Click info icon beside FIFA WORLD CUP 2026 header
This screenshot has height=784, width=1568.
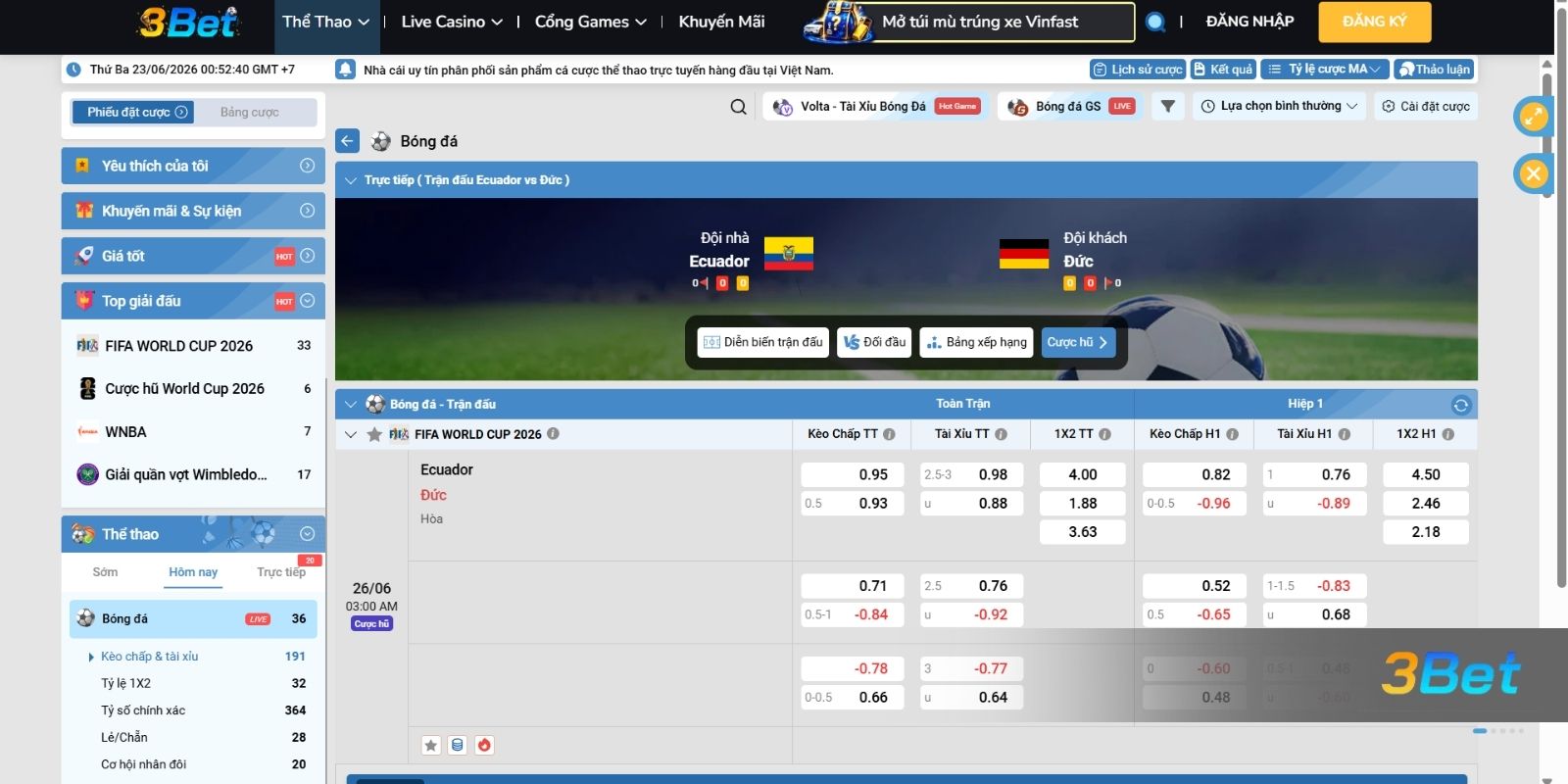pos(553,433)
